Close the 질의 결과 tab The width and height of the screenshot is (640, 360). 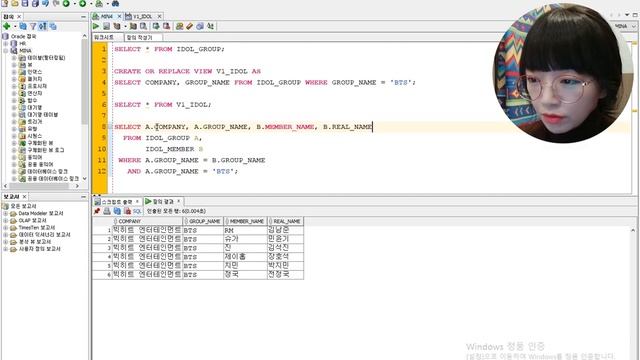point(178,201)
